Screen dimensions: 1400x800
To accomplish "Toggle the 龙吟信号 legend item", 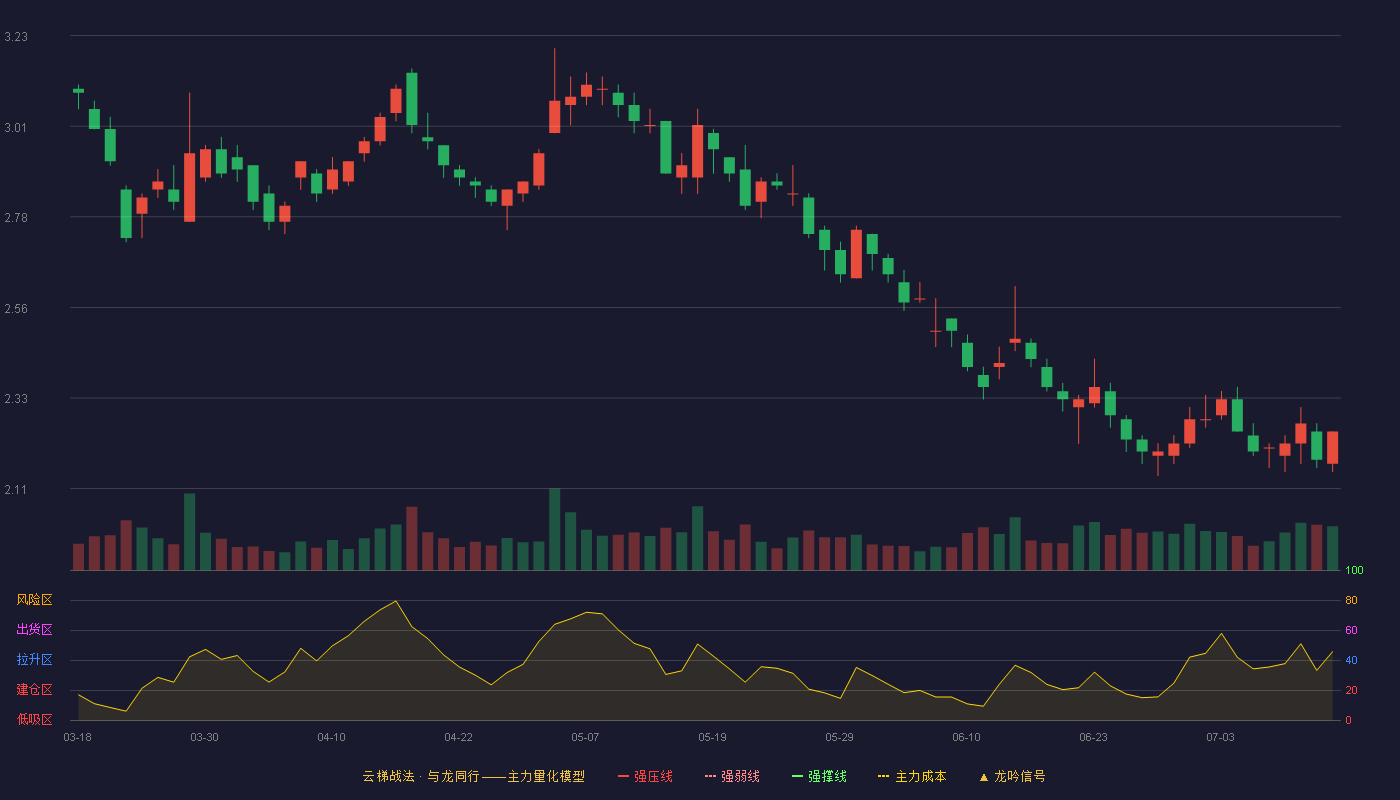I will pos(1012,776).
